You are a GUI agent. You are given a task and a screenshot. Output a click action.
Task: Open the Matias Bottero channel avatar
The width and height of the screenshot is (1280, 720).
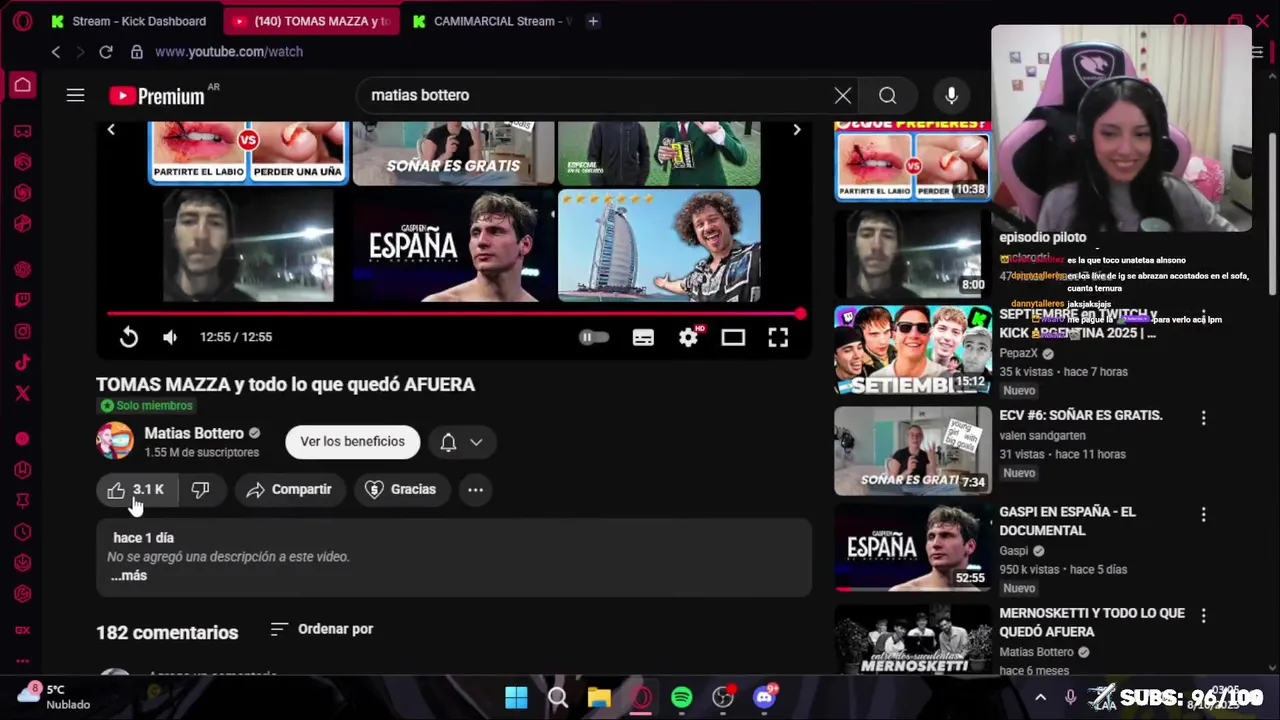[x=115, y=441]
